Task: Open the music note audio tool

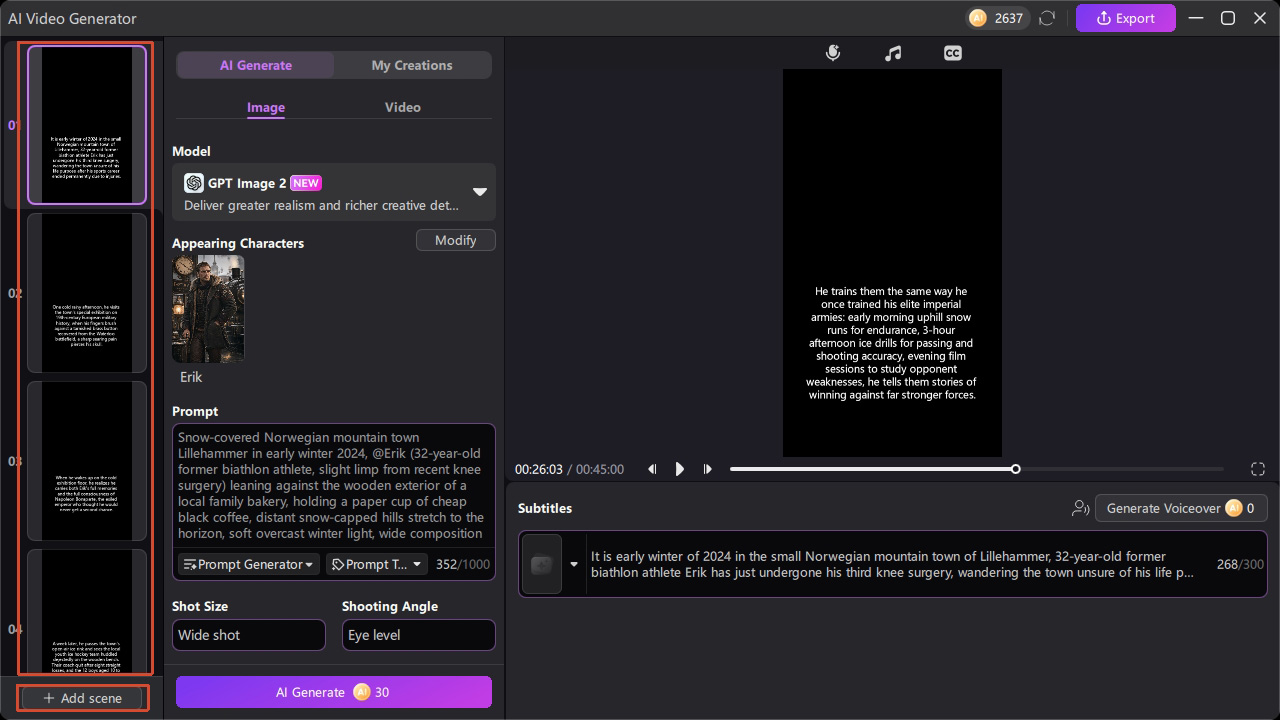Action: (x=893, y=53)
